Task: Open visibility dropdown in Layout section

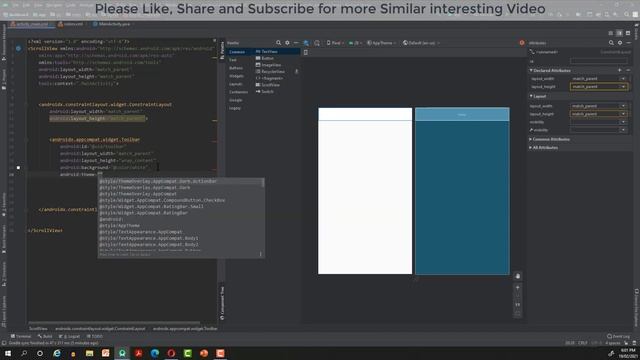Action: pos(623,122)
